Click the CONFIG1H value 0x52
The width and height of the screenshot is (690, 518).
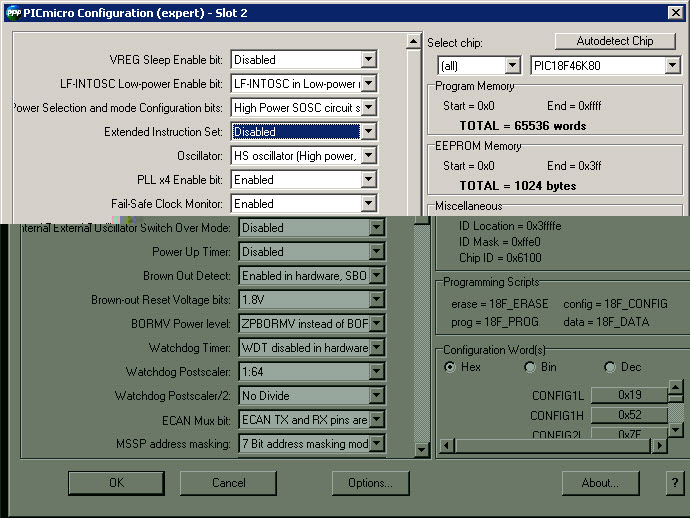click(629, 415)
